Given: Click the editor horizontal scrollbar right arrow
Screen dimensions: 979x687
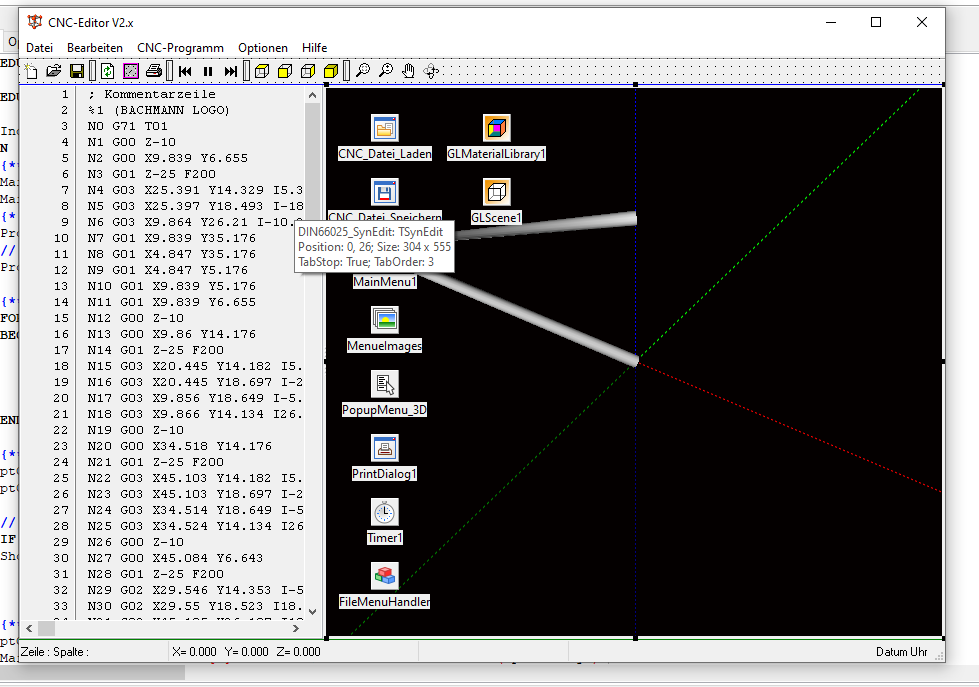Looking at the screenshot, I should [x=296, y=628].
